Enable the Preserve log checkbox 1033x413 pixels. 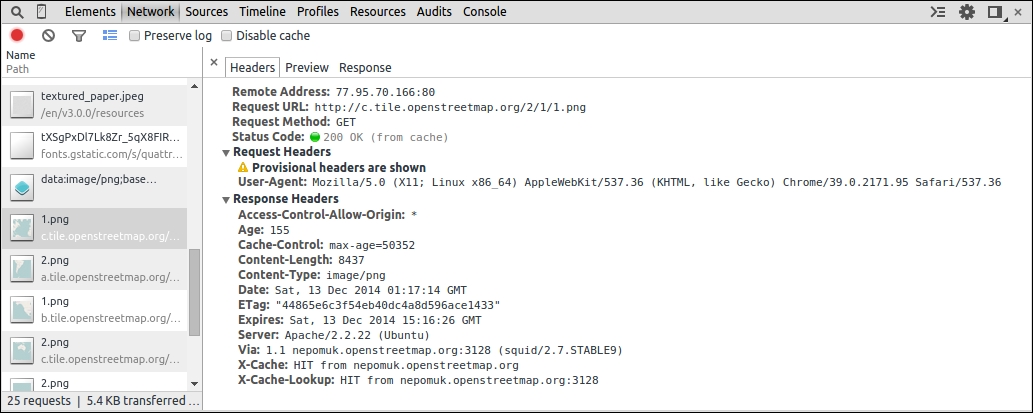click(x=135, y=35)
